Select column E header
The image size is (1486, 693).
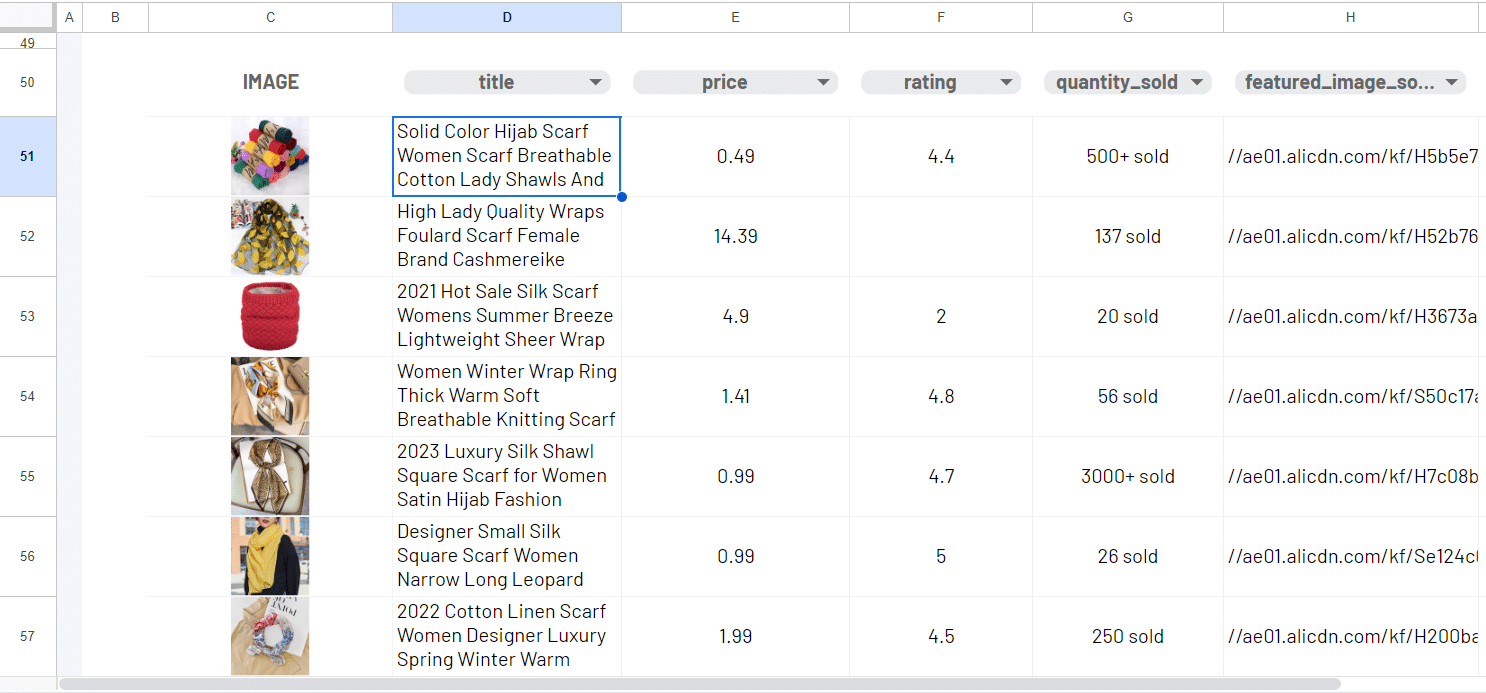(735, 17)
